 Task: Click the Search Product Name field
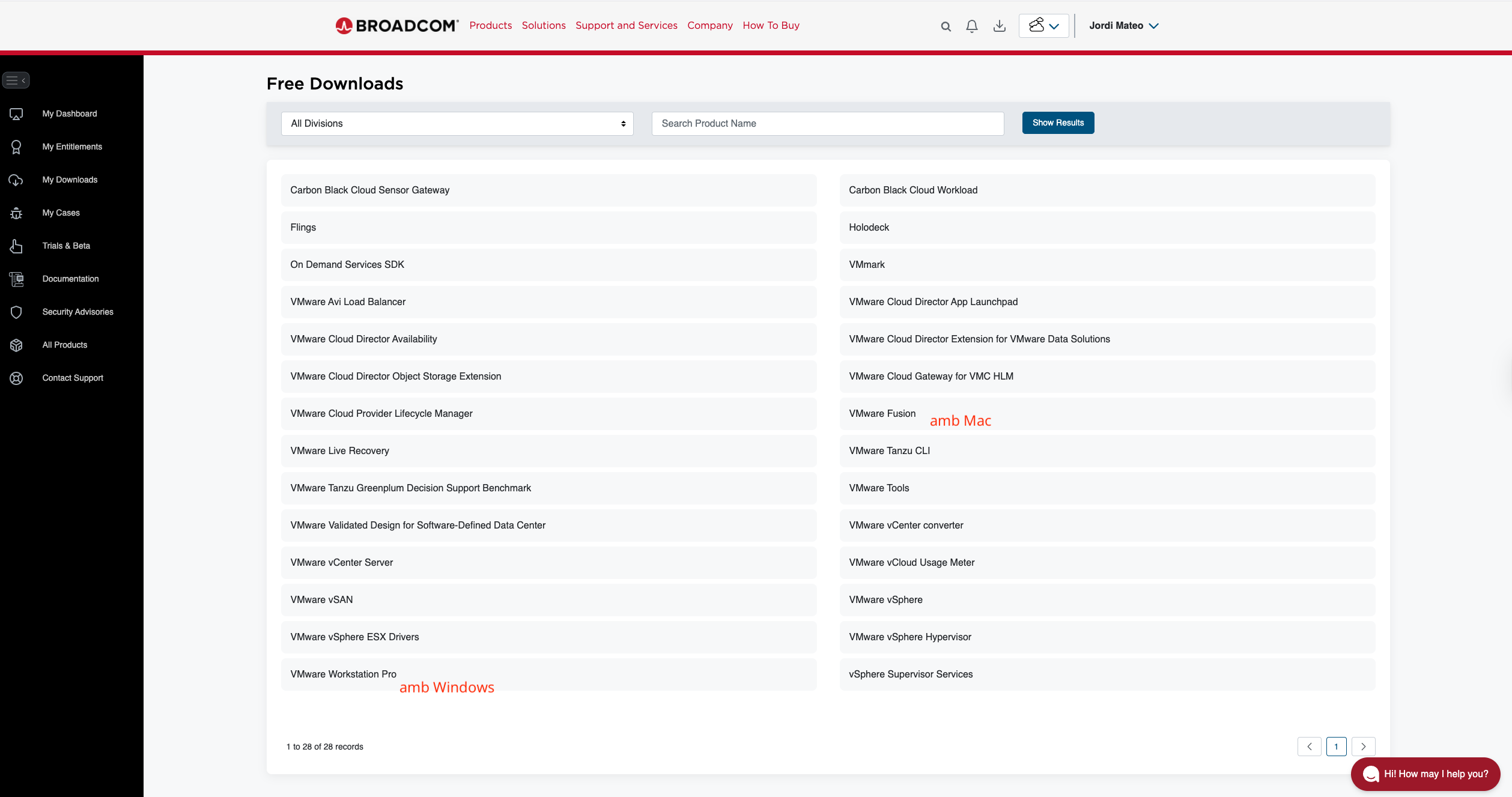[828, 124]
